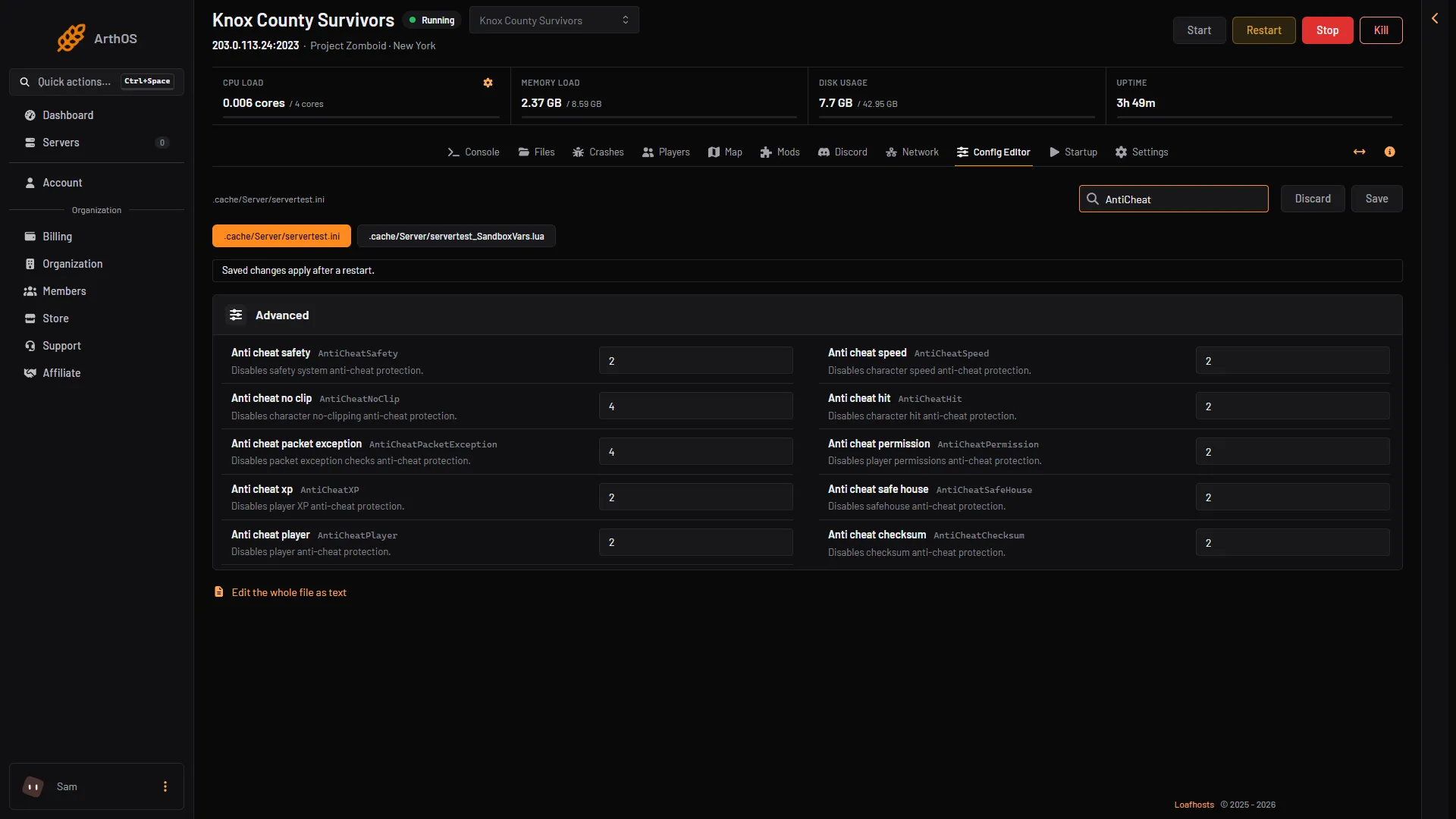Open the Crashes tab
This screenshot has width=1456, height=819.
[598, 152]
